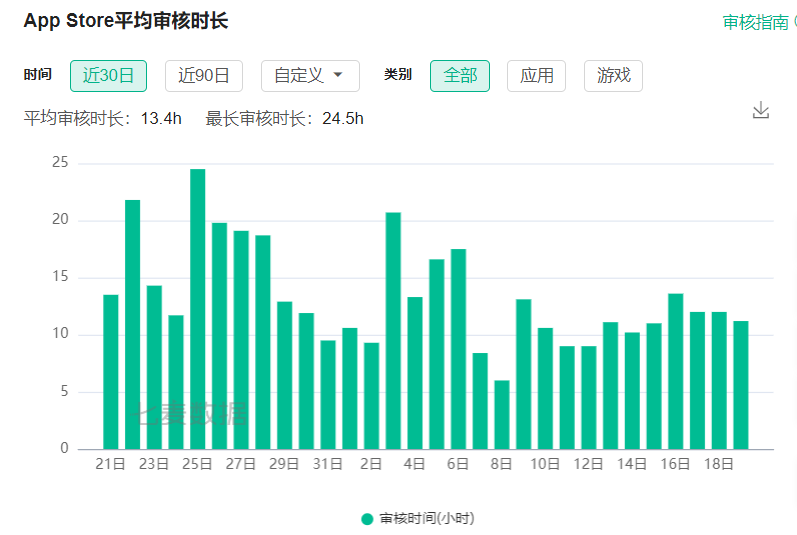The width and height of the screenshot is (797, 535).
Task: Click the bar for 21日
Action: tap(111, 372)
